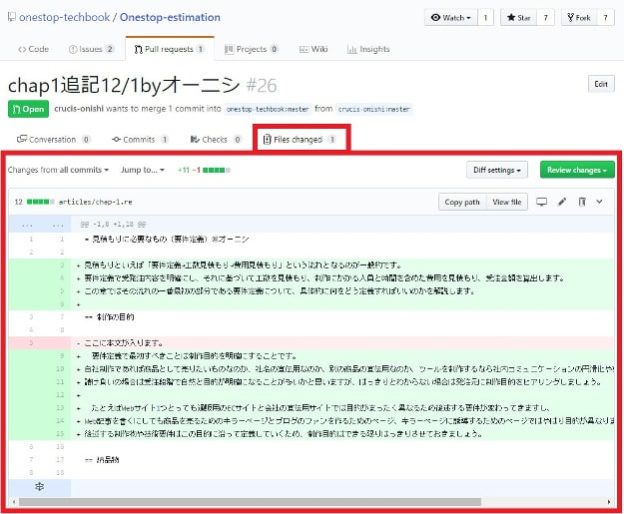
Task: Open the Wiki tab
Action: click(314, 49)
